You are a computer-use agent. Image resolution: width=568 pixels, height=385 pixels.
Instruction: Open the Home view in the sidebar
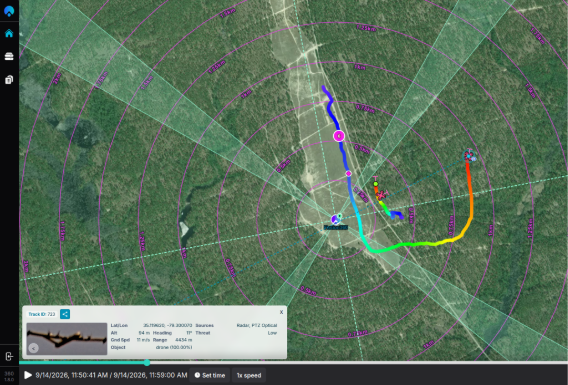pyautogui.click(x=9, y=33)
